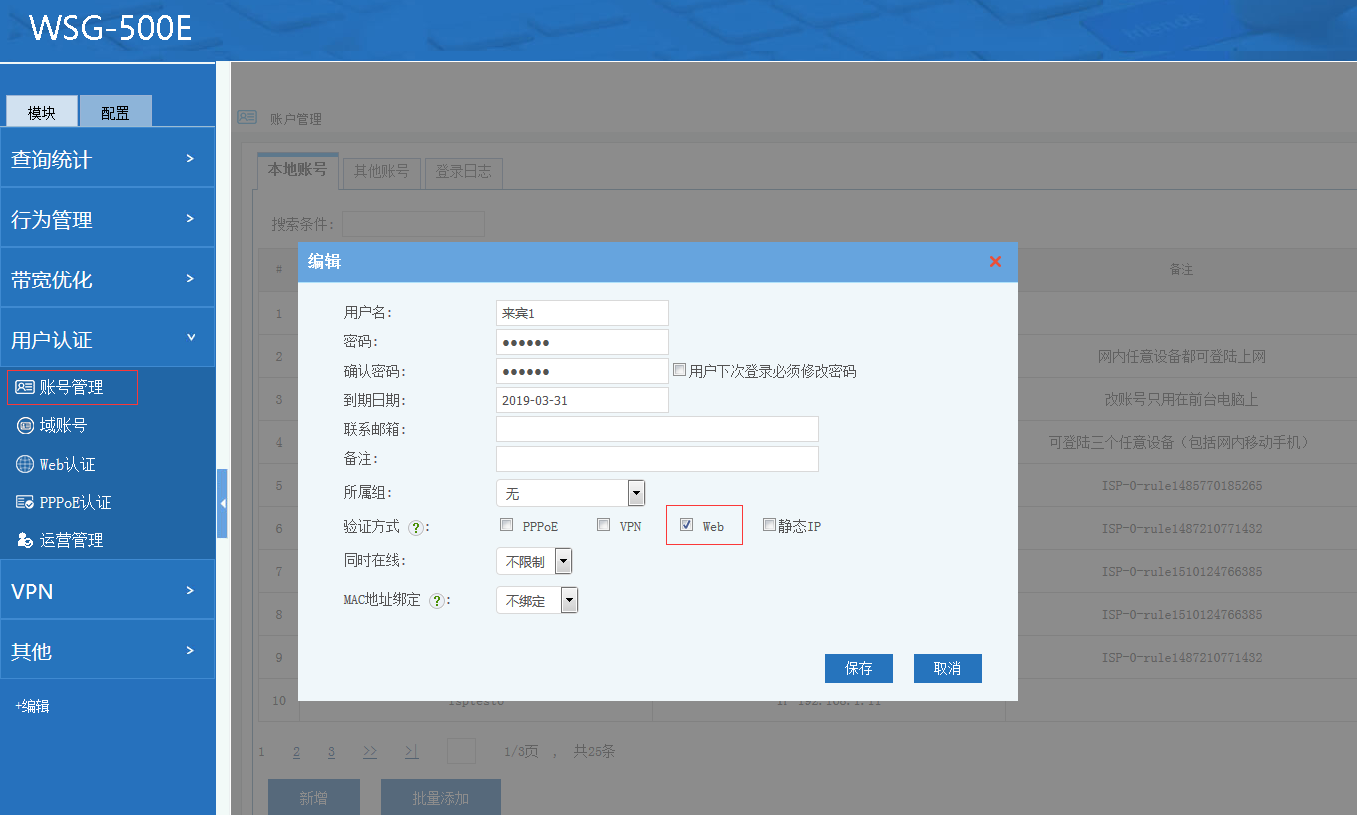This screenshot has height=815, width=1357.
Task: Click the 联系邮箱 input field
Action: [x=657, y=429]
